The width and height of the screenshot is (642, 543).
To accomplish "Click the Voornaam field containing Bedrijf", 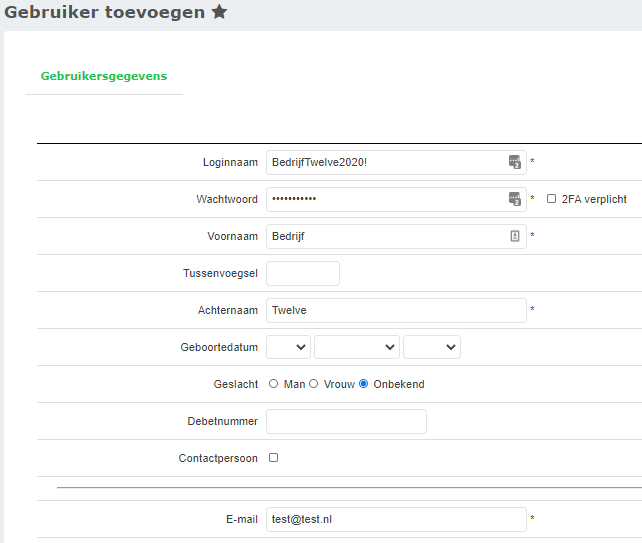I will [385, 236].
